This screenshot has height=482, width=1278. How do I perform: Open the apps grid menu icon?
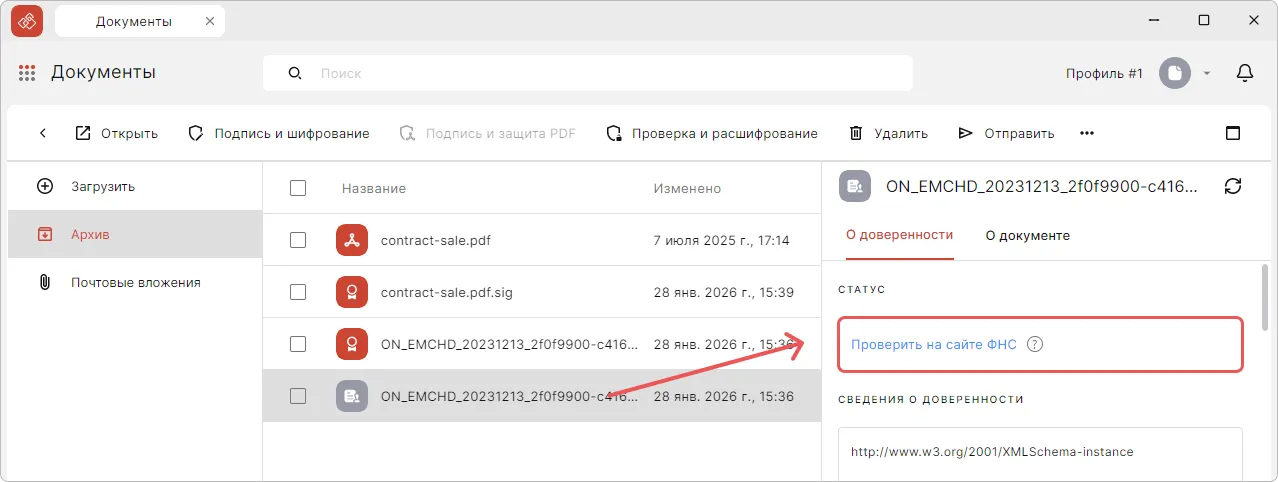click(27, 73)
